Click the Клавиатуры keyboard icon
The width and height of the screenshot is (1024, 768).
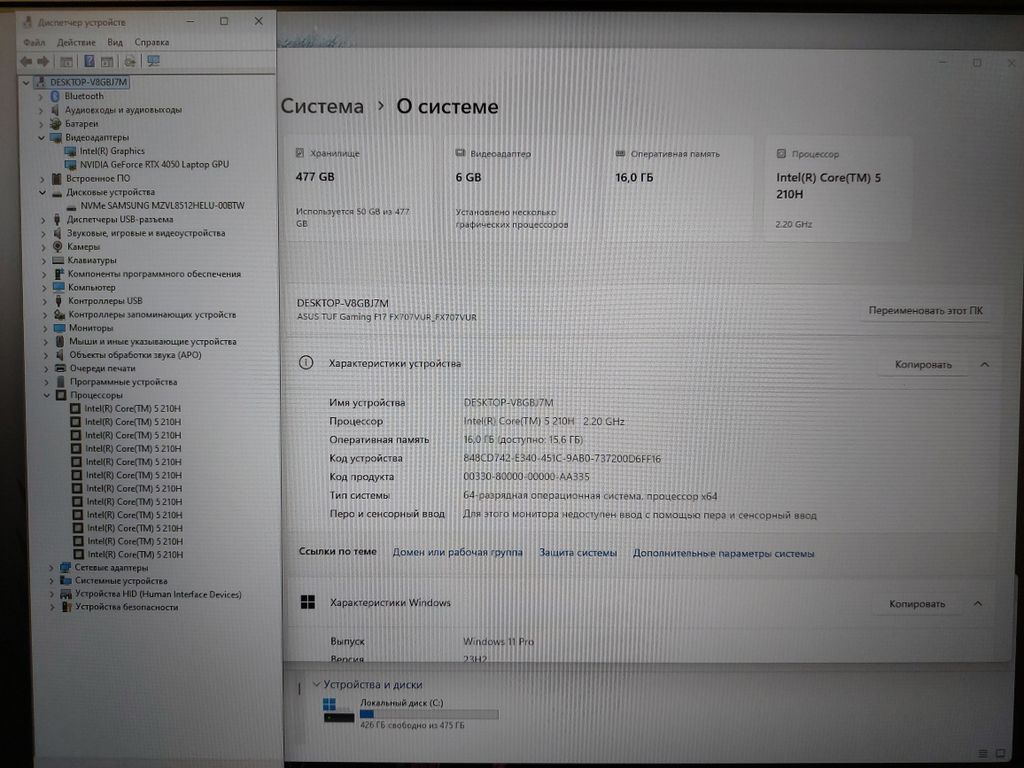click(x=58, y=260)
